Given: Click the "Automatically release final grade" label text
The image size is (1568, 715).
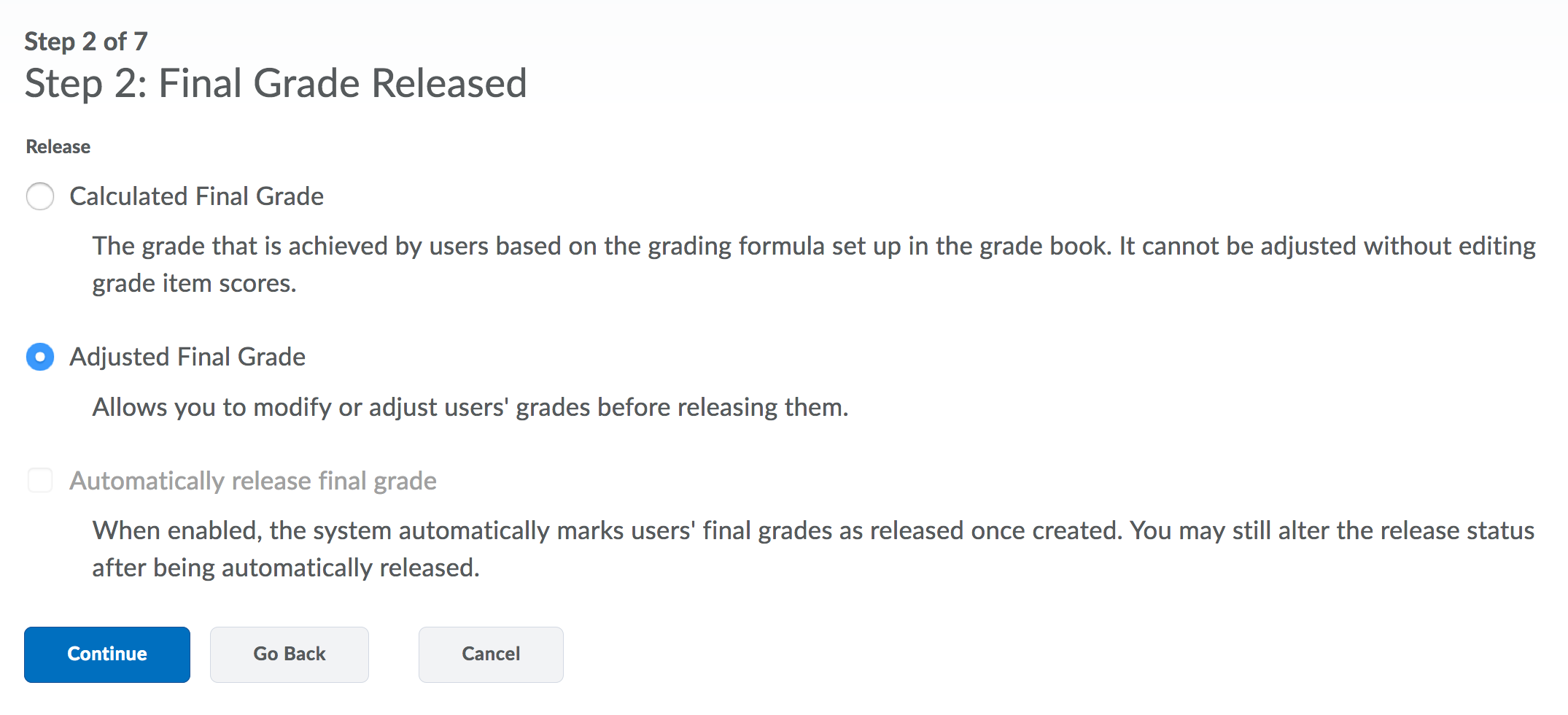Looking at the screenshot, I should [x=253, y=481].
